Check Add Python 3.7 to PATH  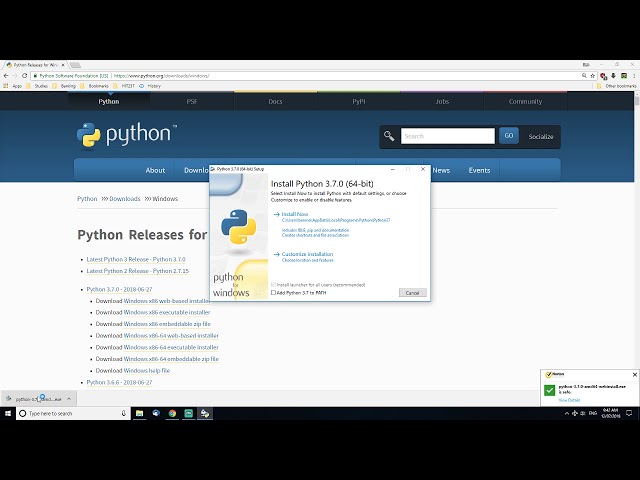(273, 293)
